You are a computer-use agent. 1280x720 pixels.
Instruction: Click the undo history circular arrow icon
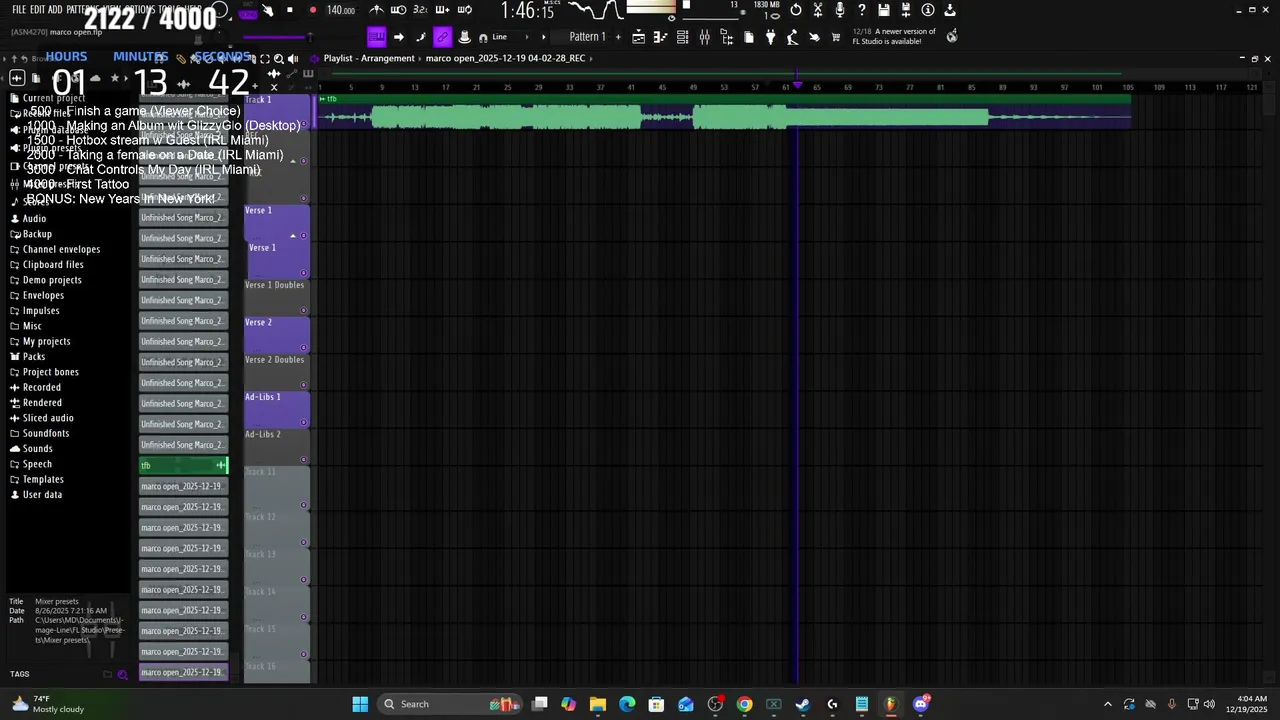point(796,10)
